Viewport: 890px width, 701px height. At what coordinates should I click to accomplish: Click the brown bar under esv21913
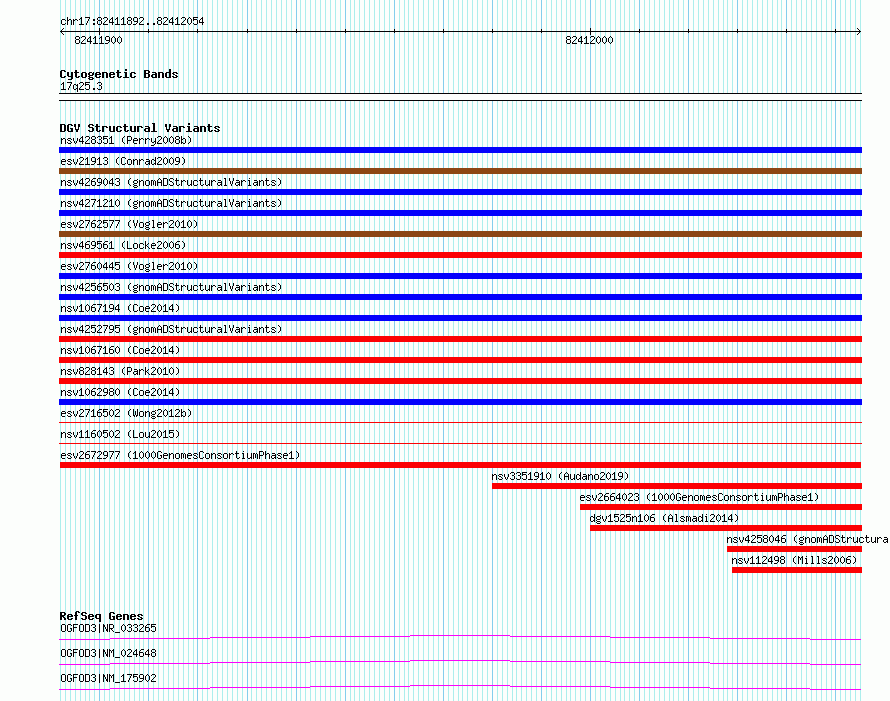pyautogui.click(x=460, y=171)
